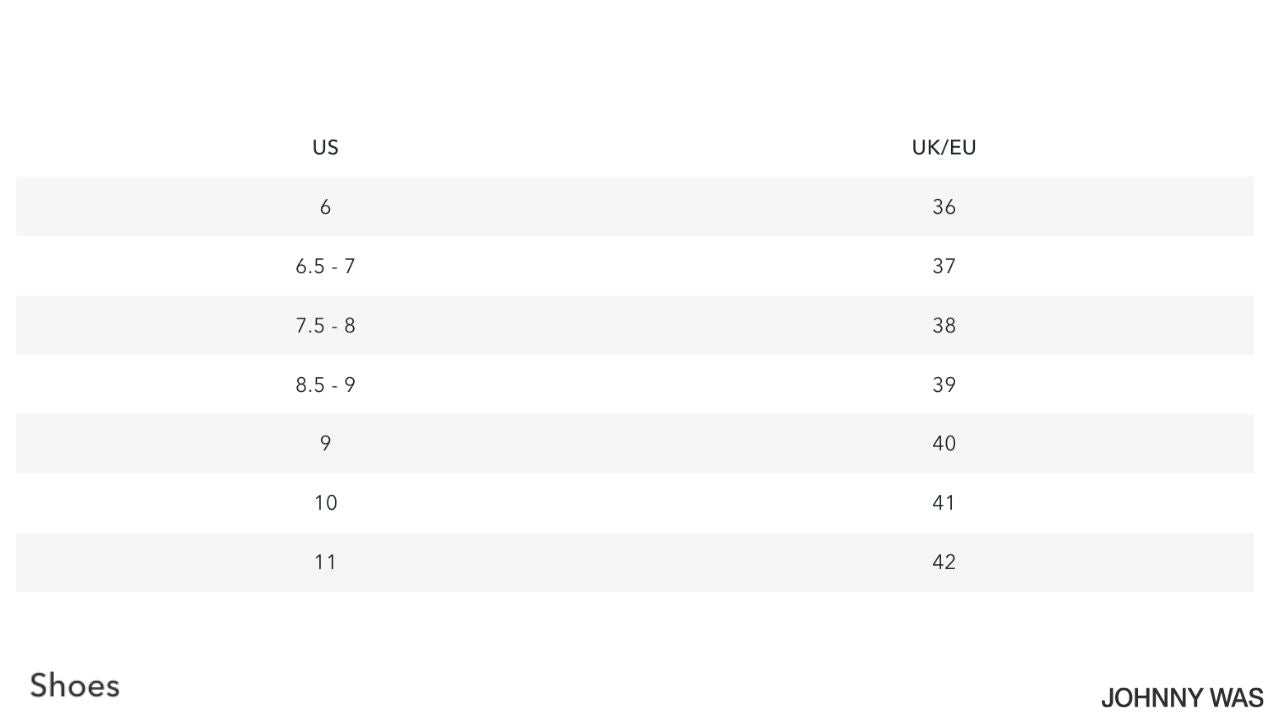Pick the EU size 41 cell
This screenshot has height=720, width=1280.
[x=943, y=502]
